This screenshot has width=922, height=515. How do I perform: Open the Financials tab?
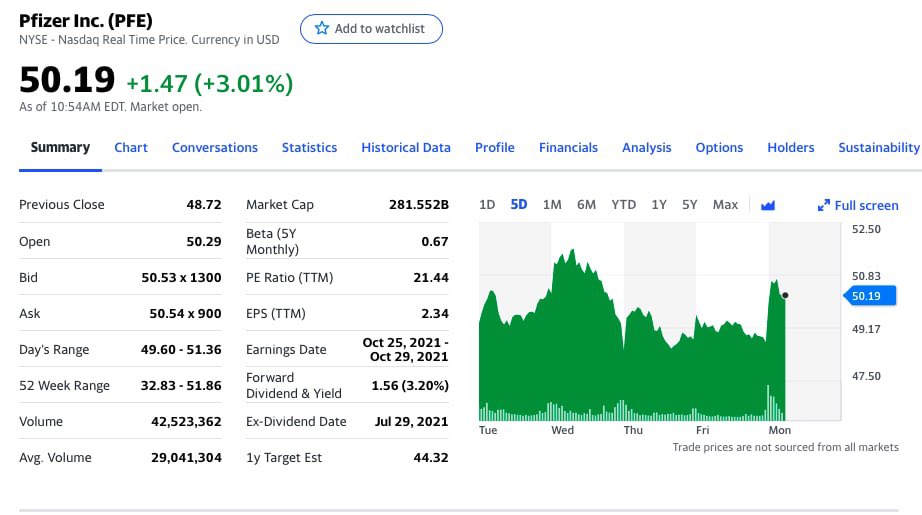tap(568, 148)
